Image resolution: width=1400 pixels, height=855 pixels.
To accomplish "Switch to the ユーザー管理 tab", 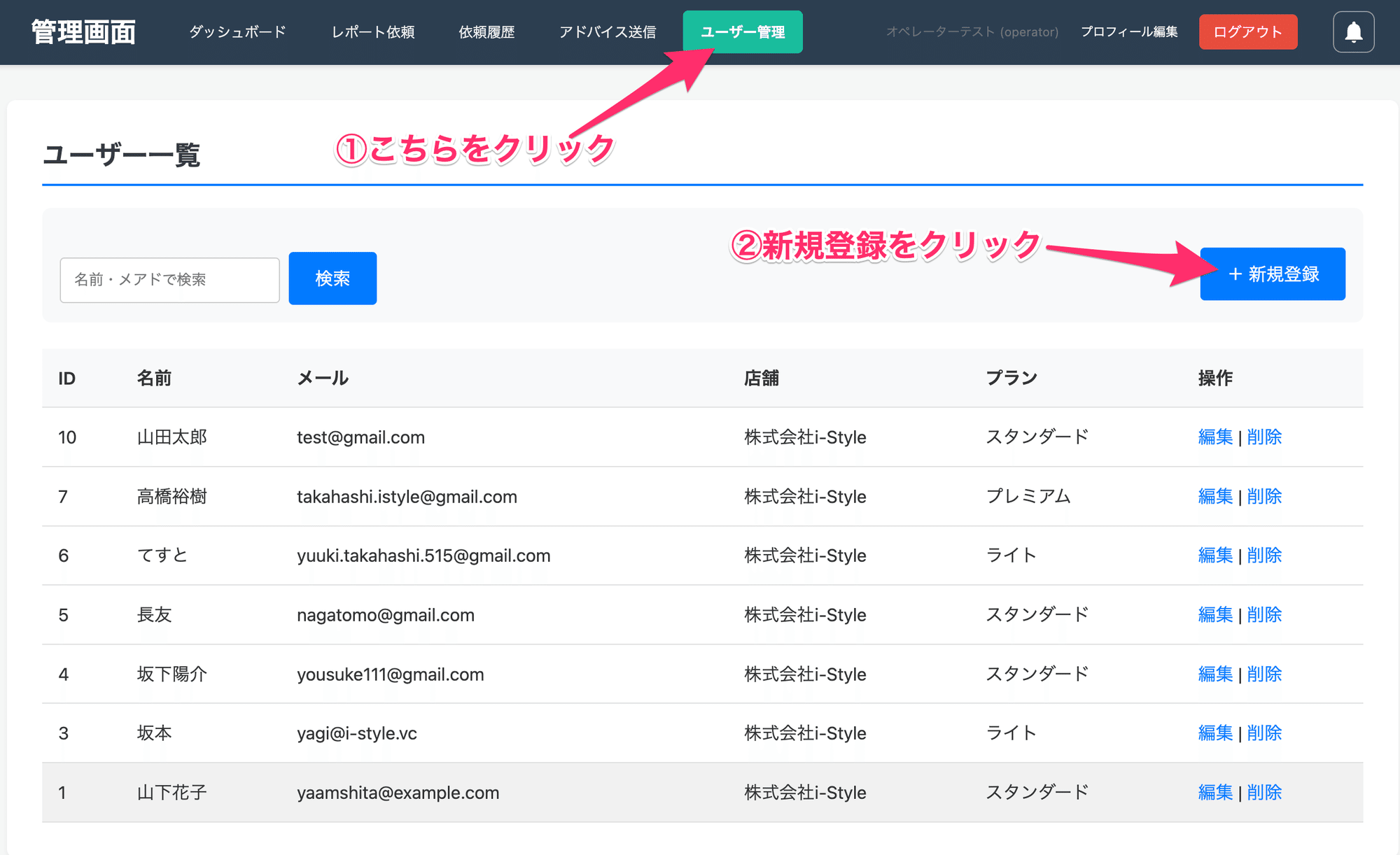I will (743, 31).
